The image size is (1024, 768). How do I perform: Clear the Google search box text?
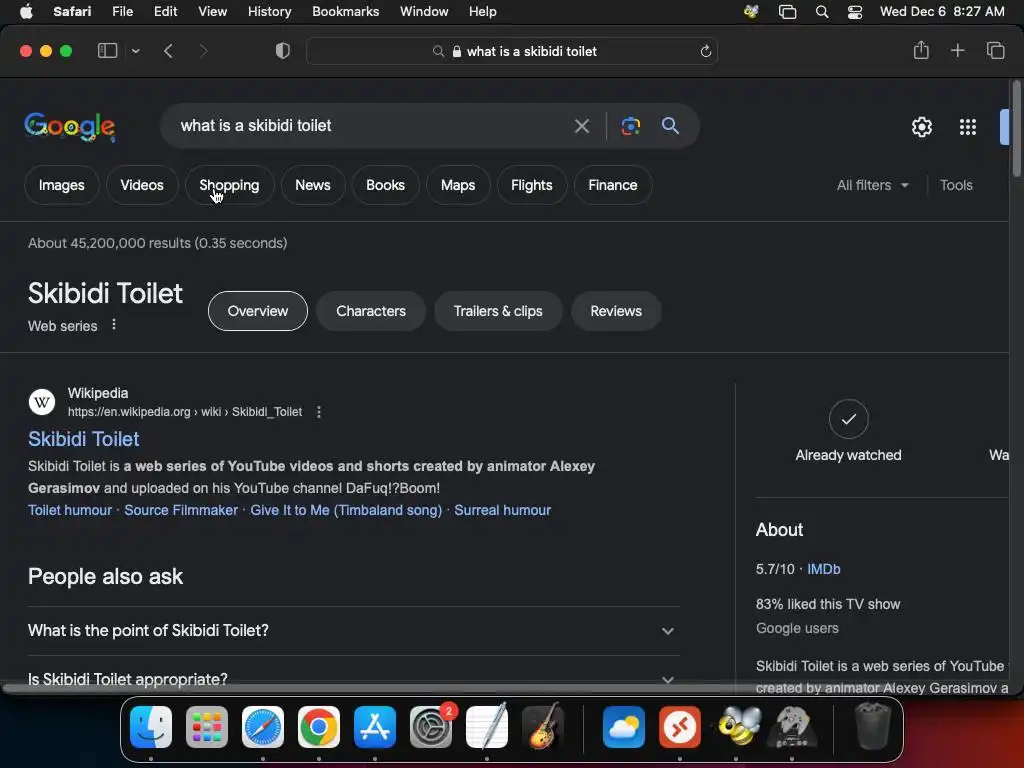click(x=581, y=126)
